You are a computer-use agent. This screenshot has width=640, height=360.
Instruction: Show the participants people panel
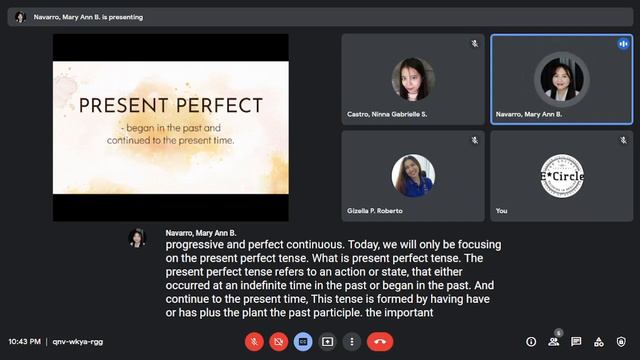(x=553, y=342)
